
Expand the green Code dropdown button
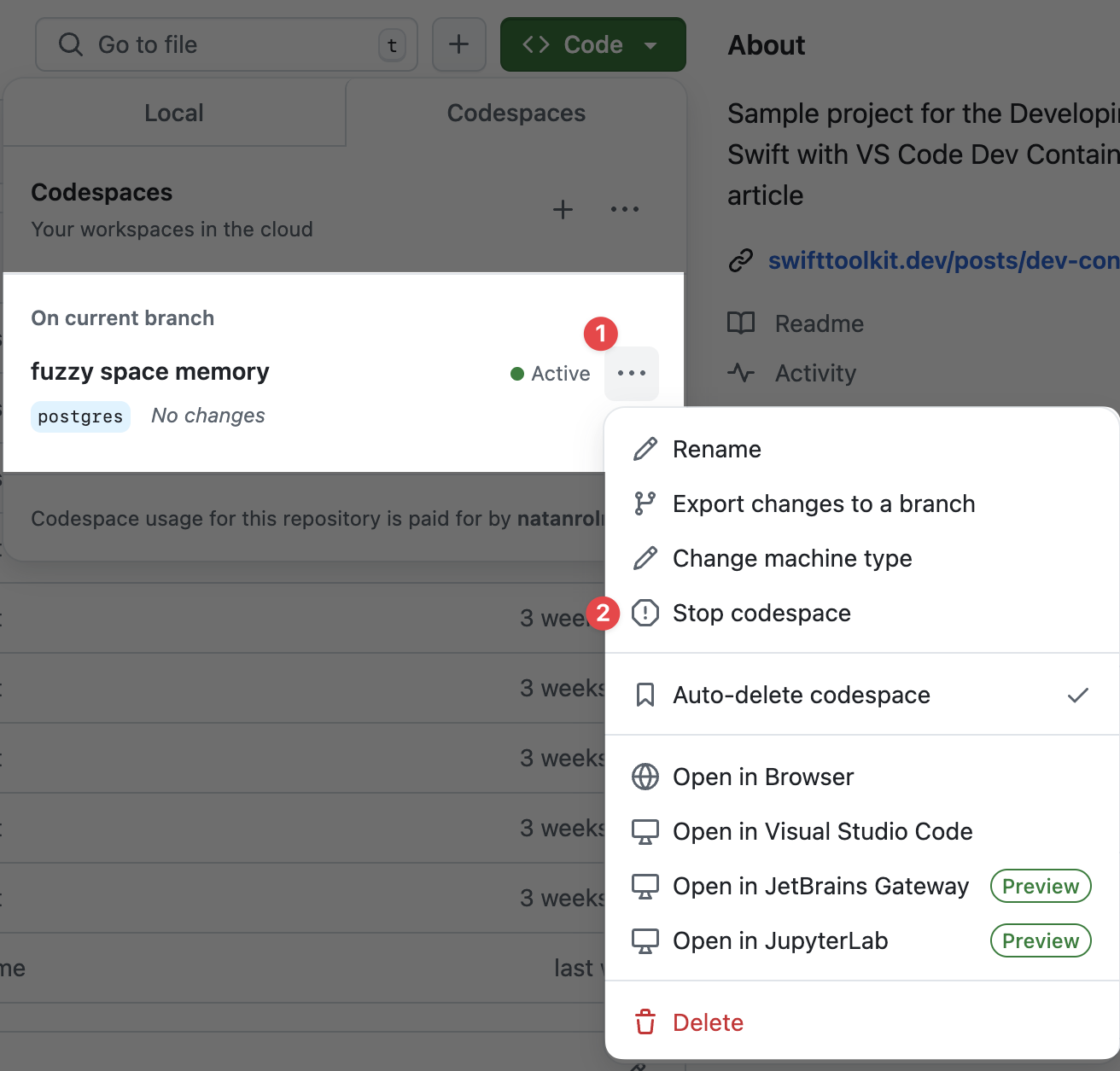(592, 44)
